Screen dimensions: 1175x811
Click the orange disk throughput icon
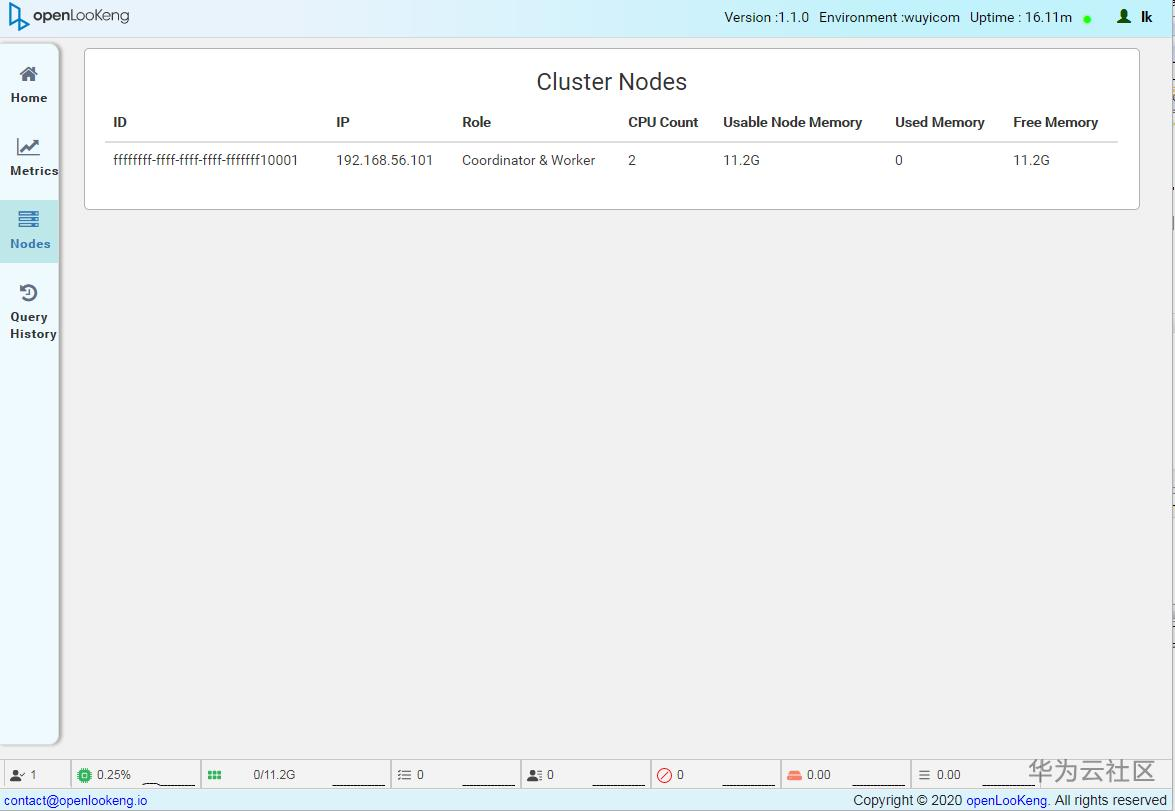[794, 775]
